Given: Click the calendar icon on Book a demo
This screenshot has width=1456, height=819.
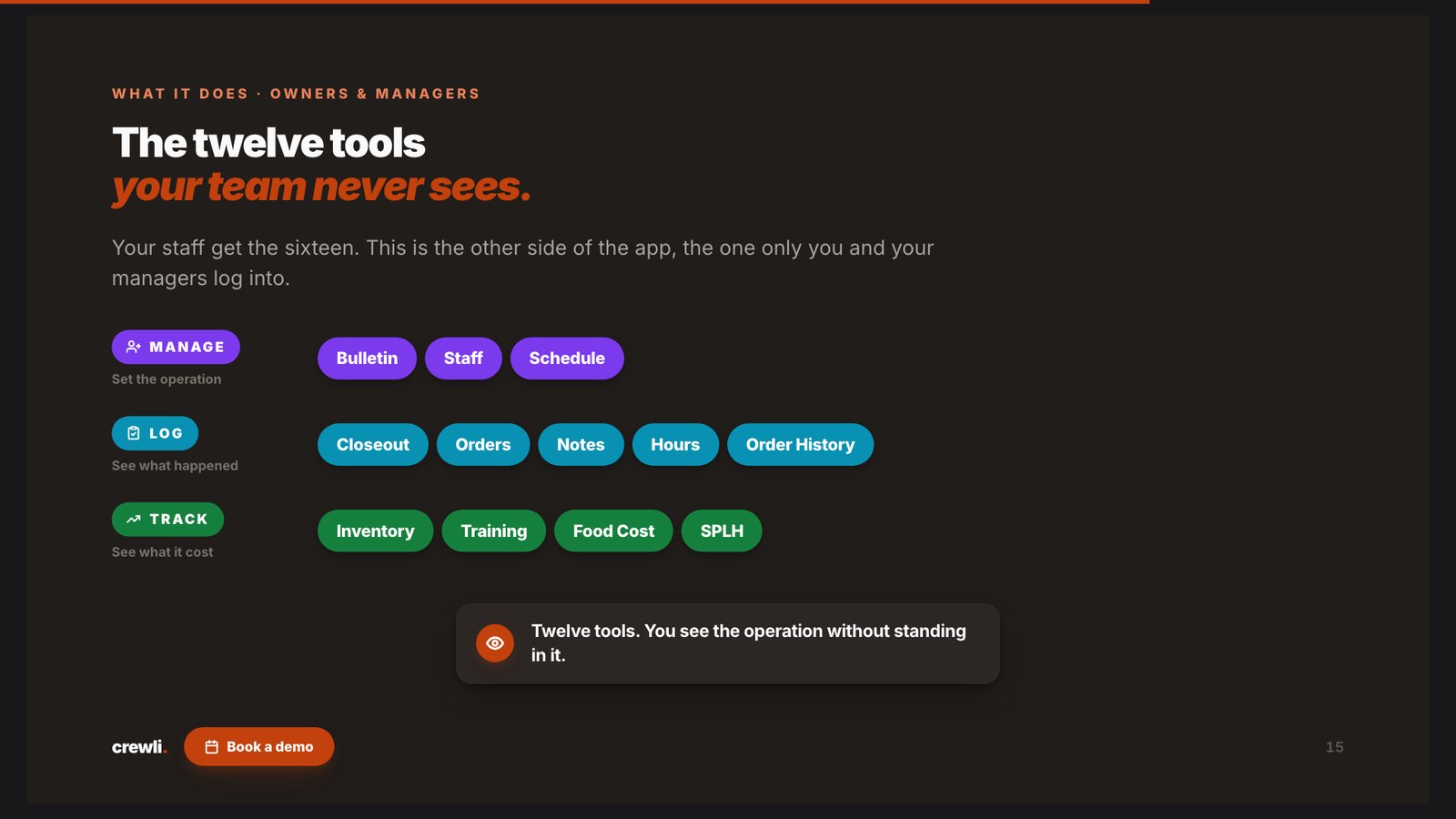Looking at the screenshot, I should click(212, 747).
